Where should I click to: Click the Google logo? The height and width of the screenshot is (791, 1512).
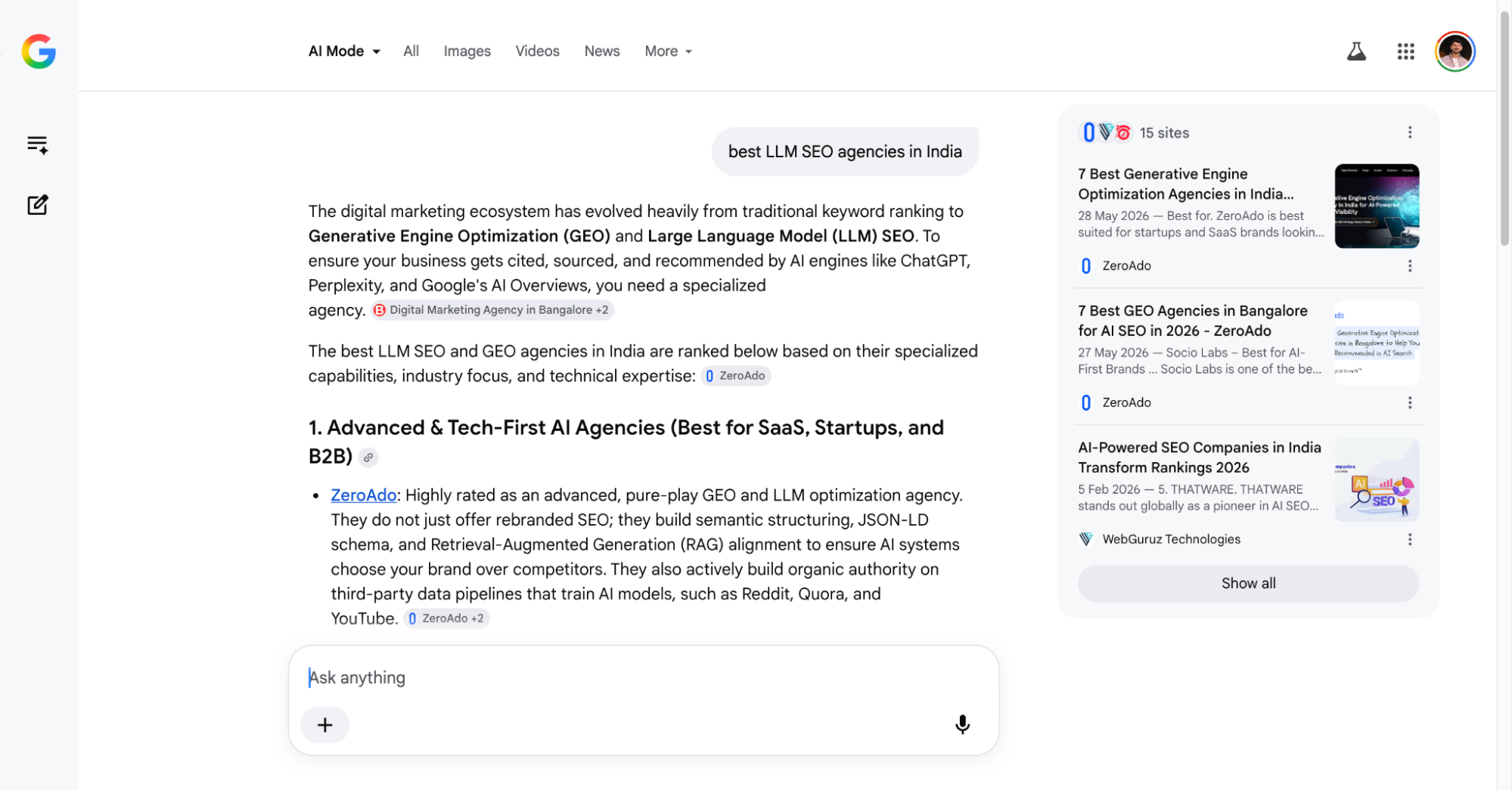pos(39,51)
